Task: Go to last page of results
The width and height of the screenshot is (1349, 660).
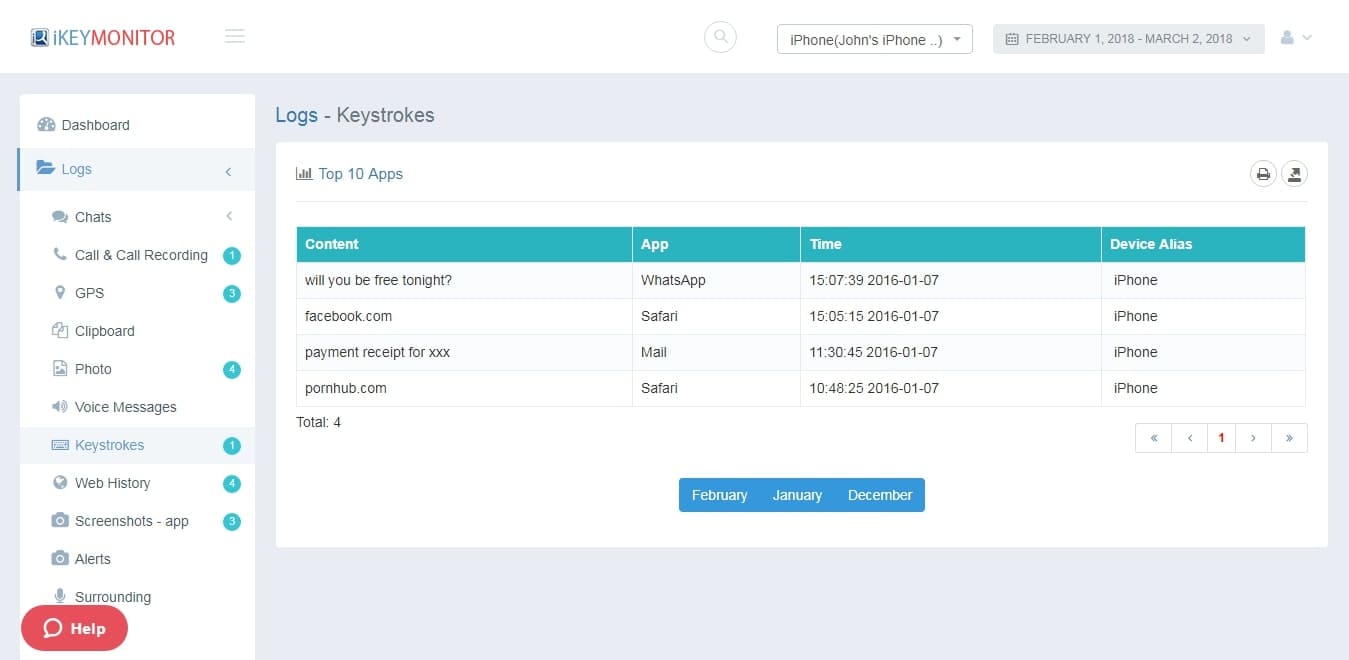Action: tap(1289, 438)
